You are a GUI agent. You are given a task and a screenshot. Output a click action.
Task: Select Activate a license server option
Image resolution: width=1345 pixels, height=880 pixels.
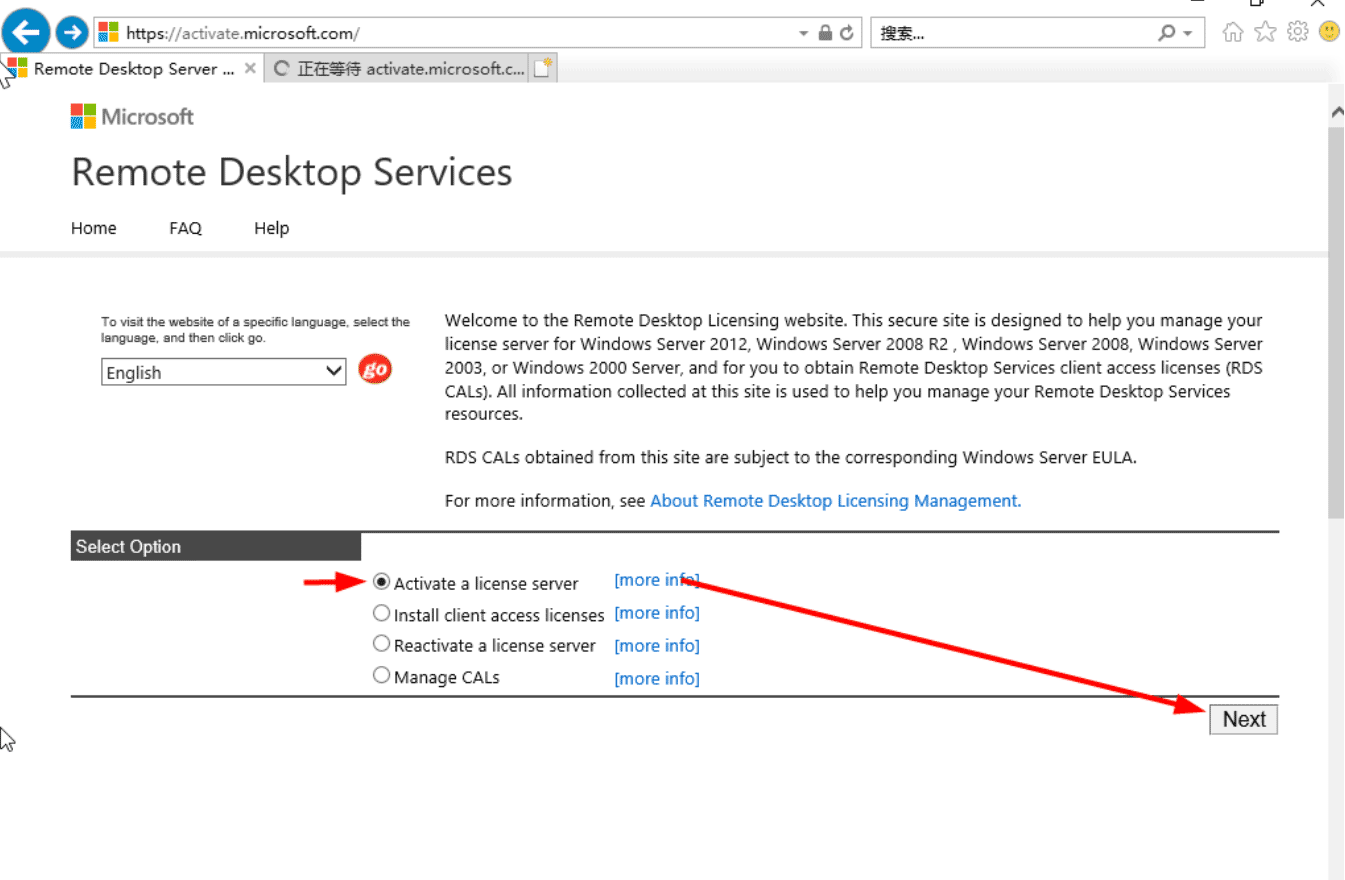click(x=381, y=581)
